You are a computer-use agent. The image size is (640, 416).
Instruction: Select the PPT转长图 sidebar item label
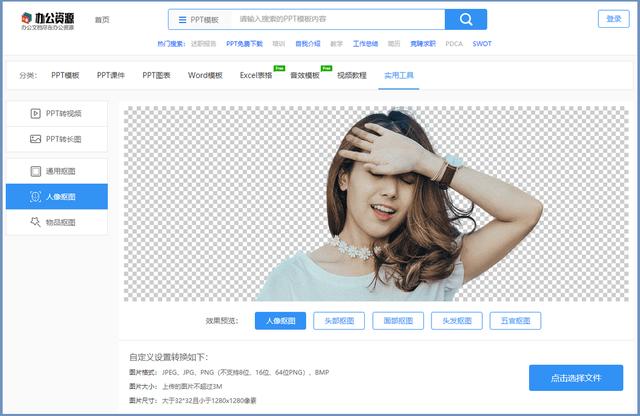click(x=64, y=139)
